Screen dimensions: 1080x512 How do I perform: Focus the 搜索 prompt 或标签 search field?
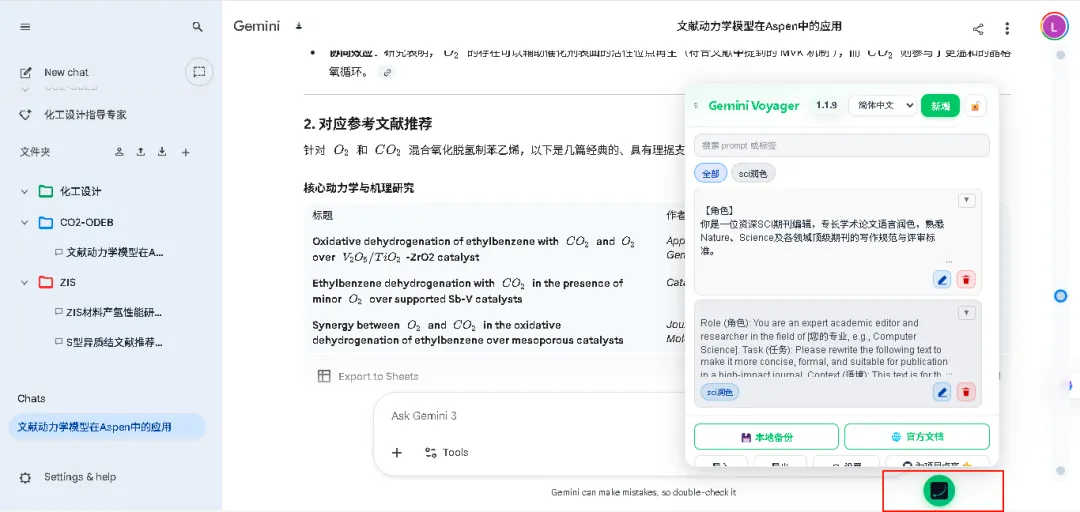pos(842,145)
